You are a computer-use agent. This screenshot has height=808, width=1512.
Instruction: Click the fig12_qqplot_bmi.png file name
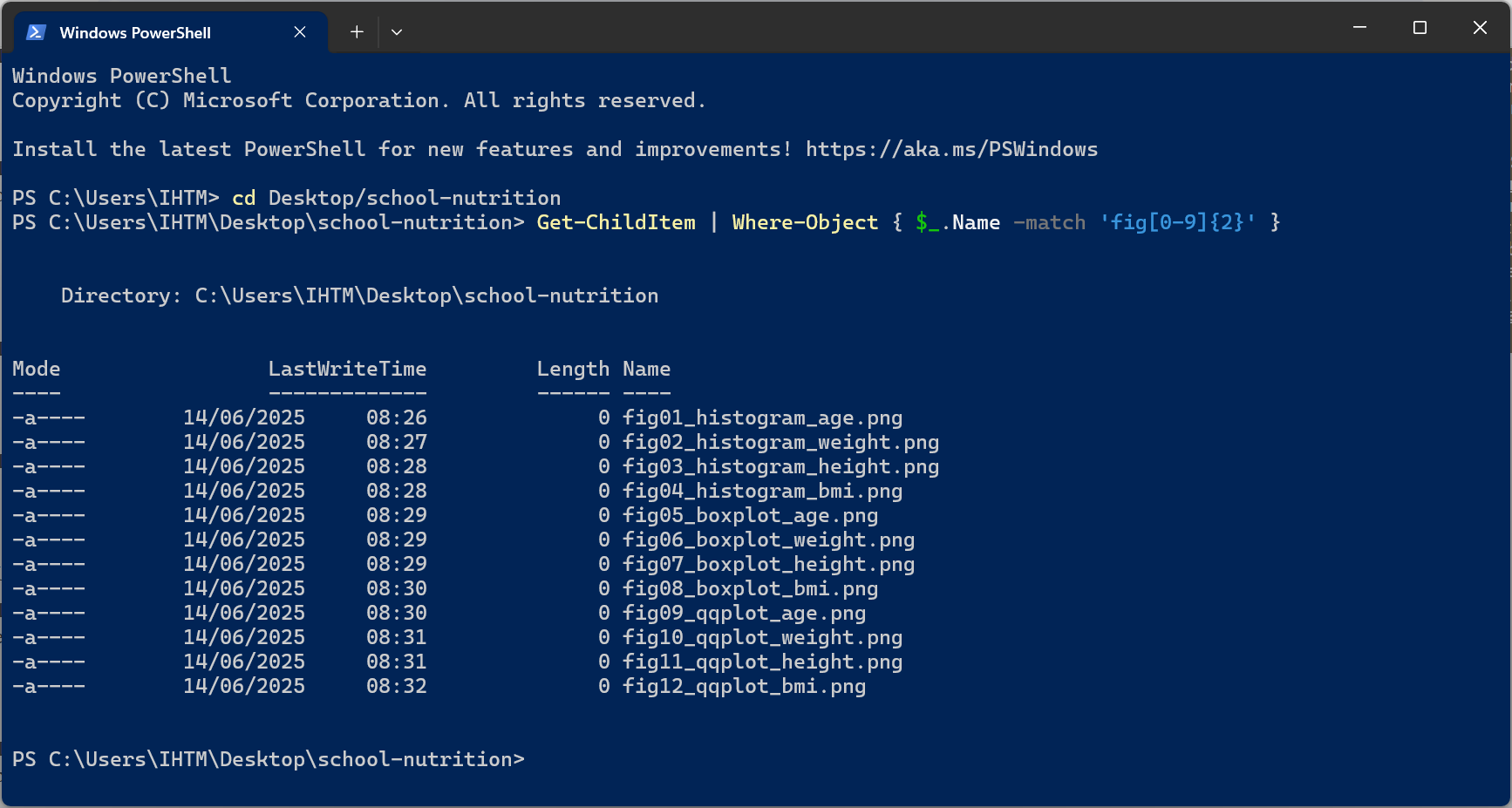point(744,686)
